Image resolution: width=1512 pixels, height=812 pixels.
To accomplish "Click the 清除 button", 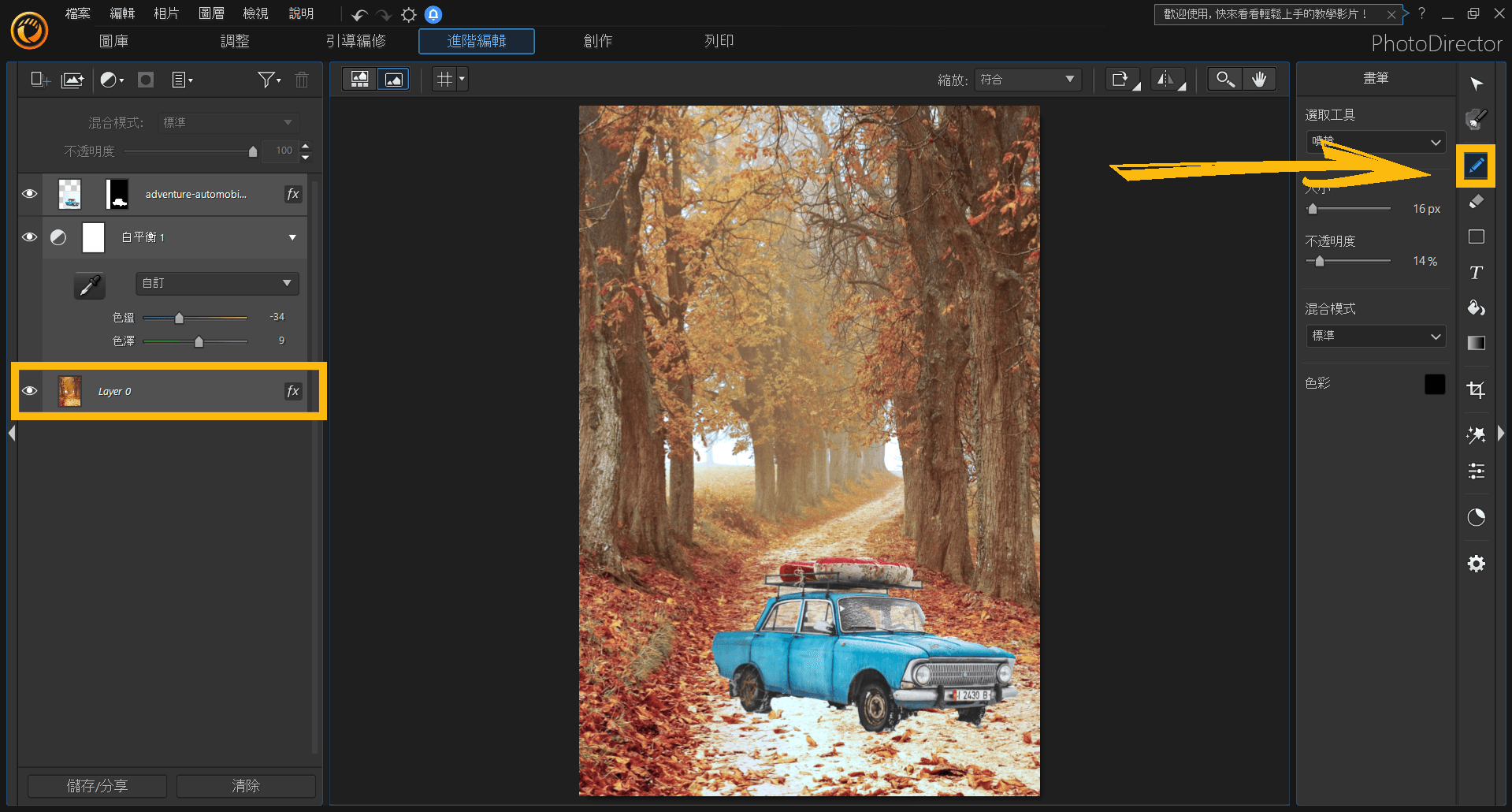I will (x=246, y=786).
